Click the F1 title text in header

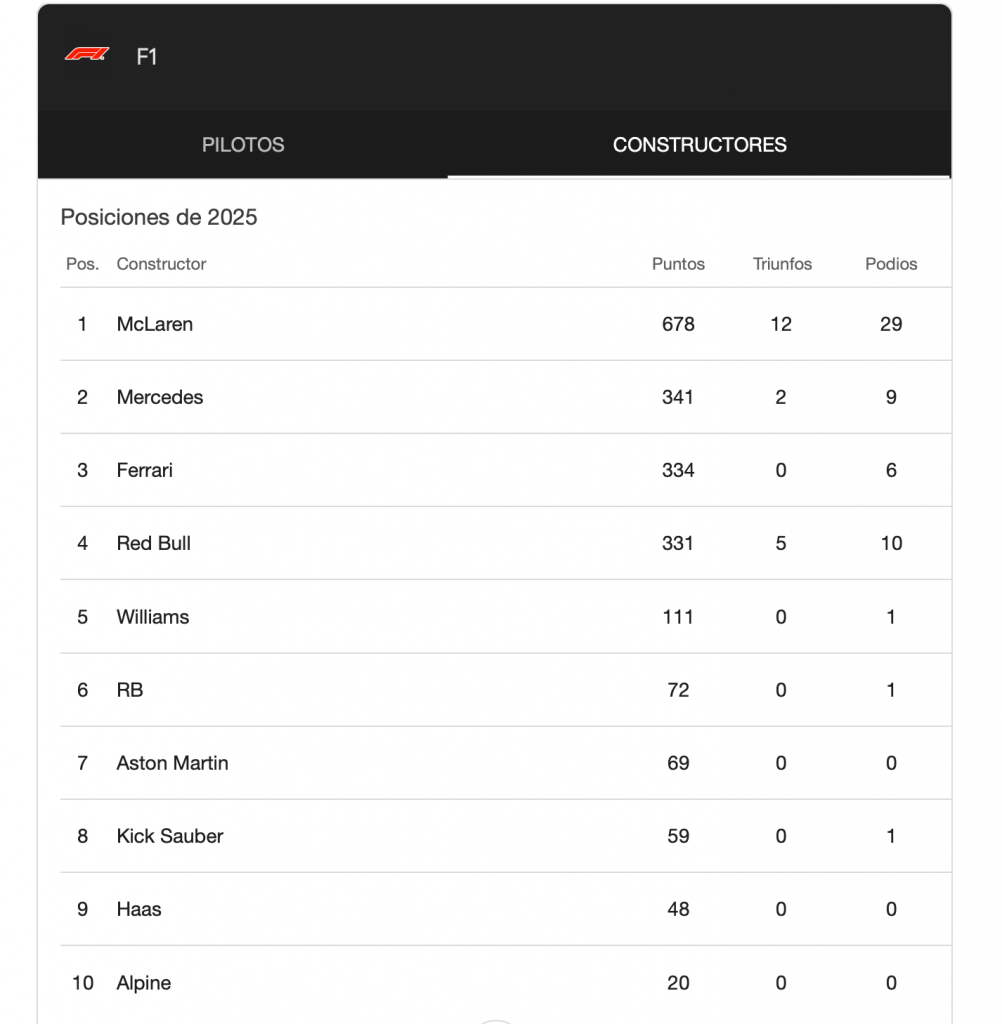(147, 57)
